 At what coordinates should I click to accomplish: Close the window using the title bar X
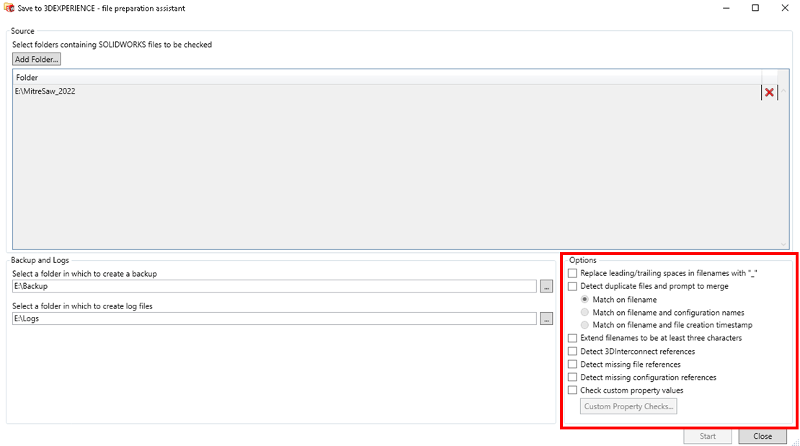point(785,8)
